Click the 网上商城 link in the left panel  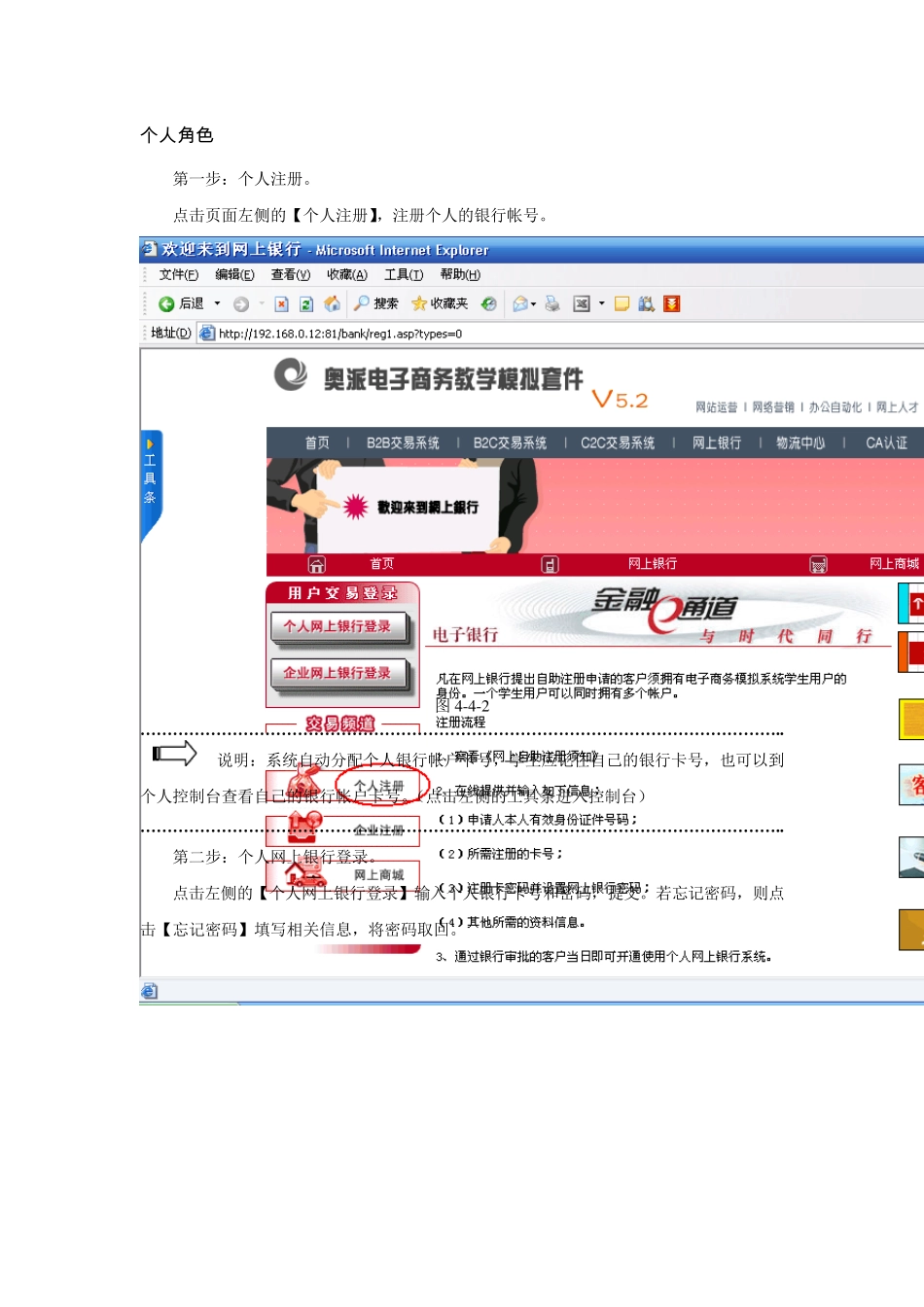[379, 875]
